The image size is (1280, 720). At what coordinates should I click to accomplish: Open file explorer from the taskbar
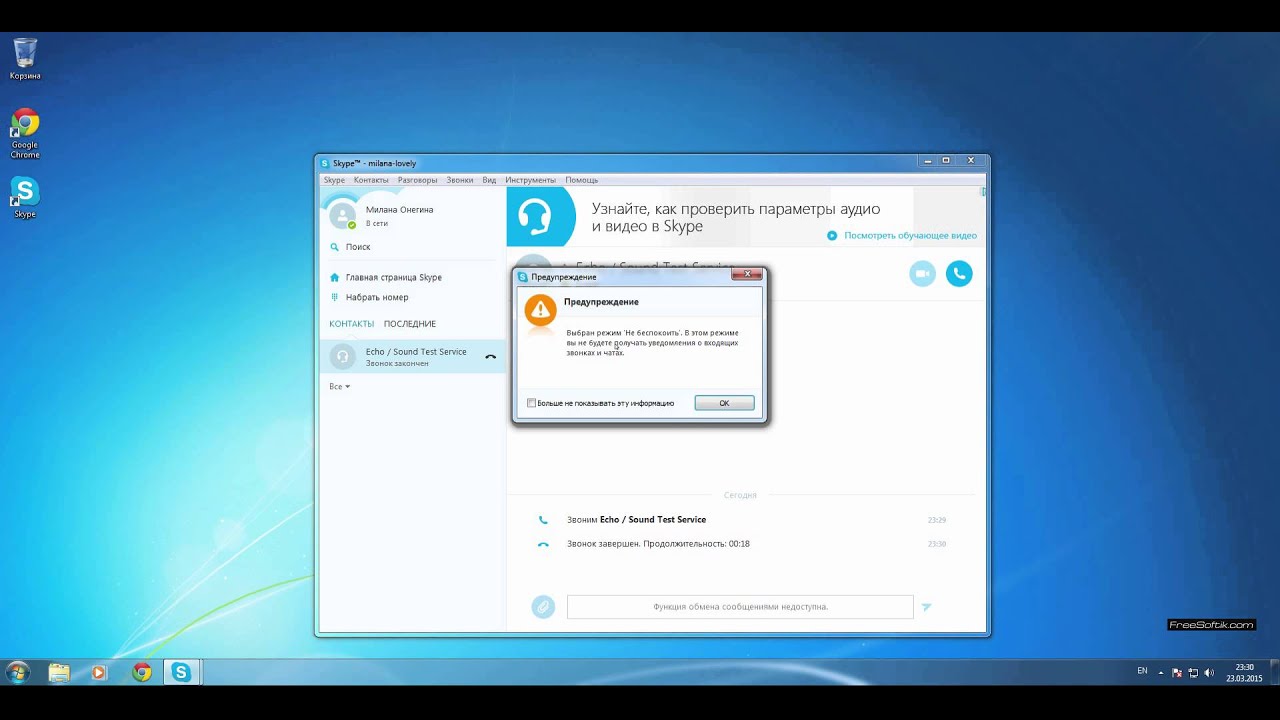click(x=59, y=672)
